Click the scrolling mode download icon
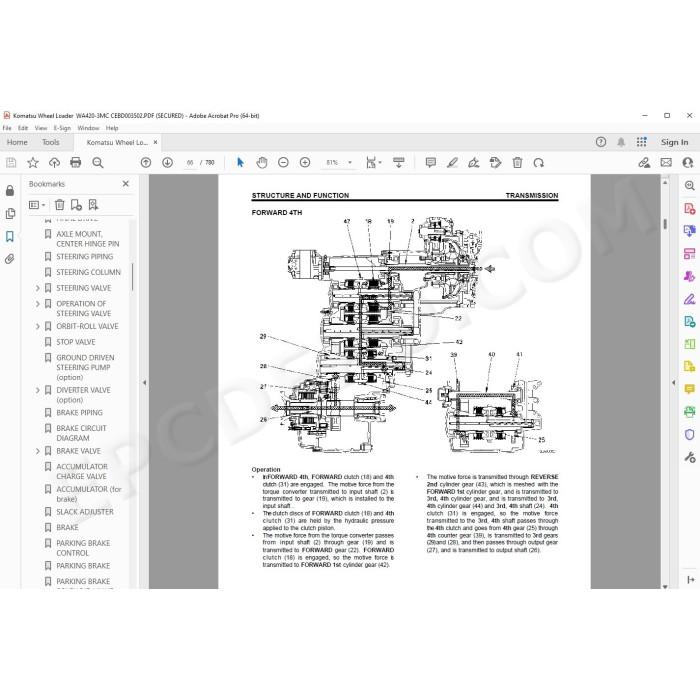The width and height of the screenshot is (700, 700). coord(399,163)
